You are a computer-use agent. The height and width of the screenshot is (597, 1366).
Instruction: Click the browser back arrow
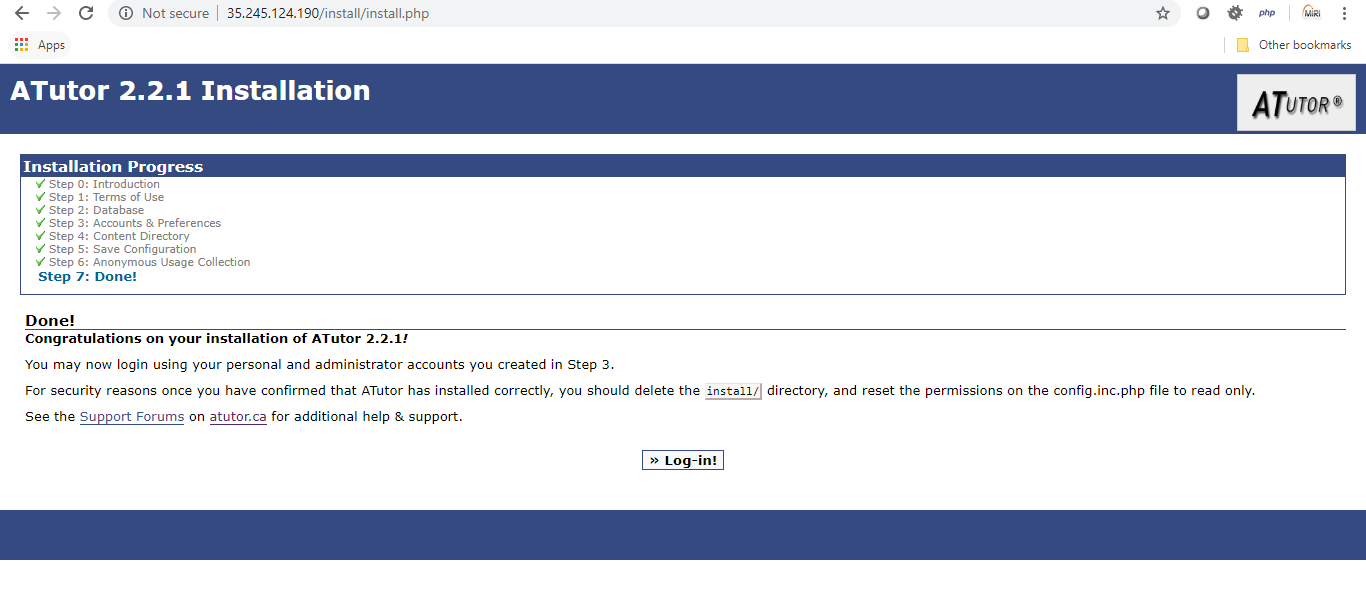point(21,13)
